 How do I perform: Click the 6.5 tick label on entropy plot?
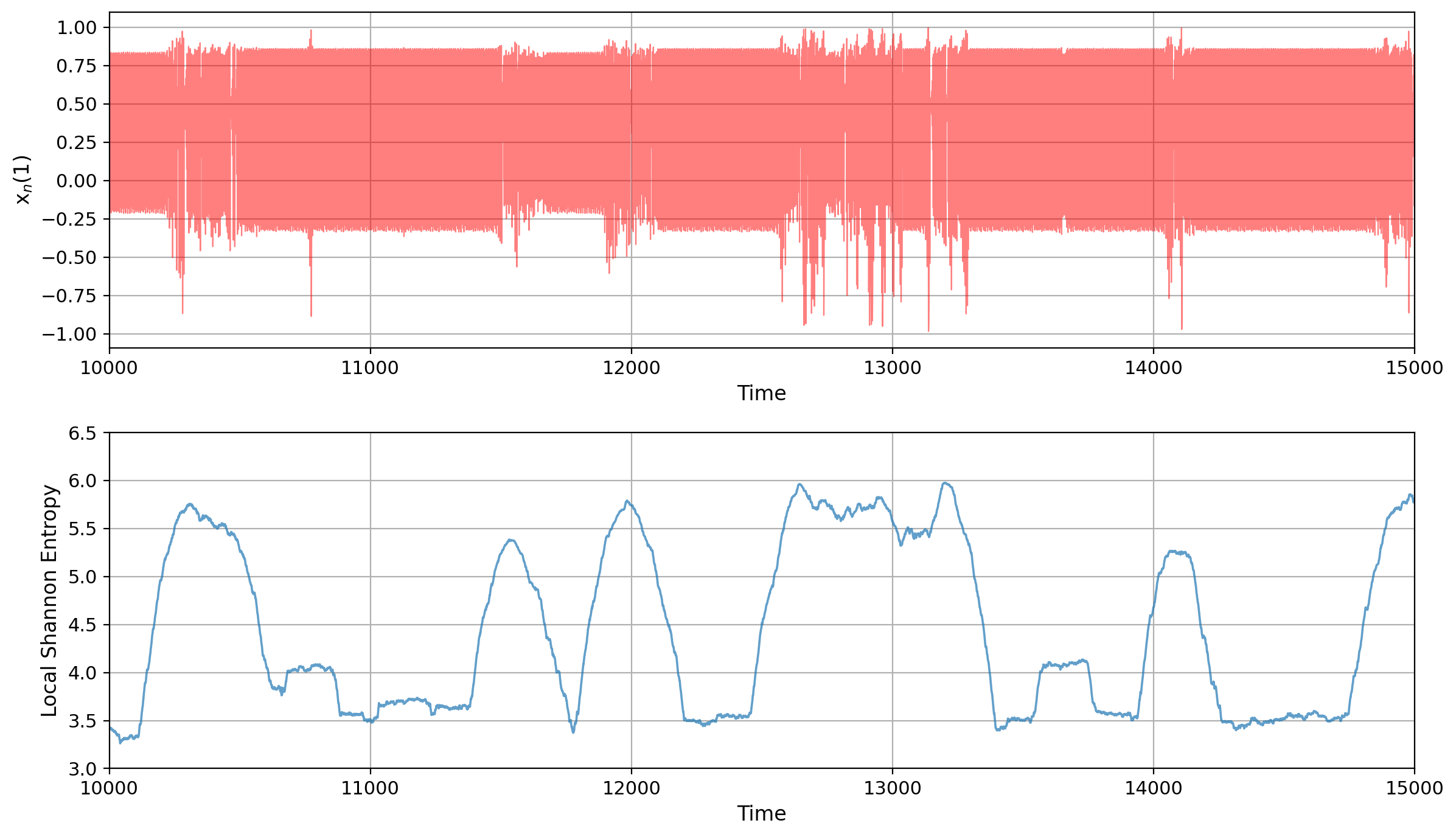(x=82, y=434)
